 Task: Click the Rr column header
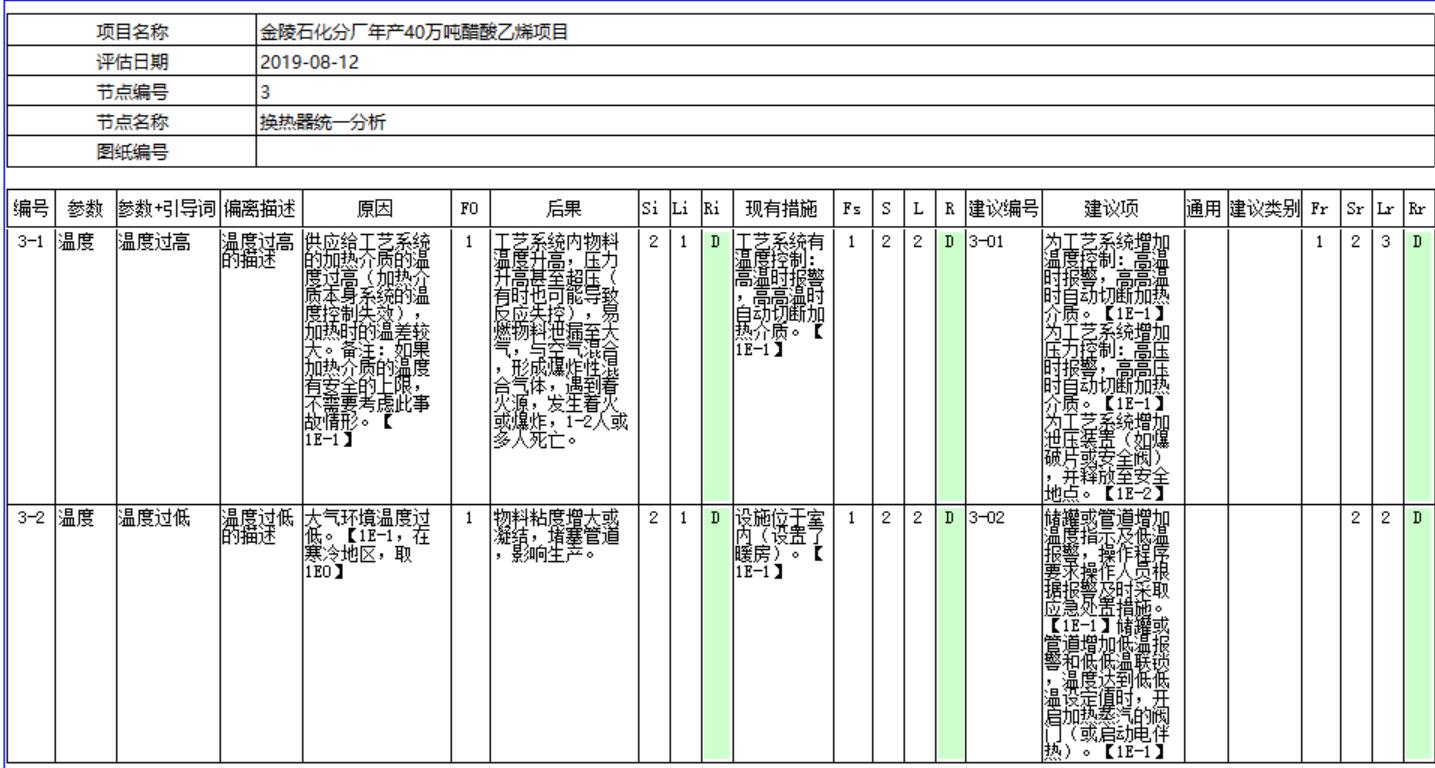click(x=1417, y=209)
